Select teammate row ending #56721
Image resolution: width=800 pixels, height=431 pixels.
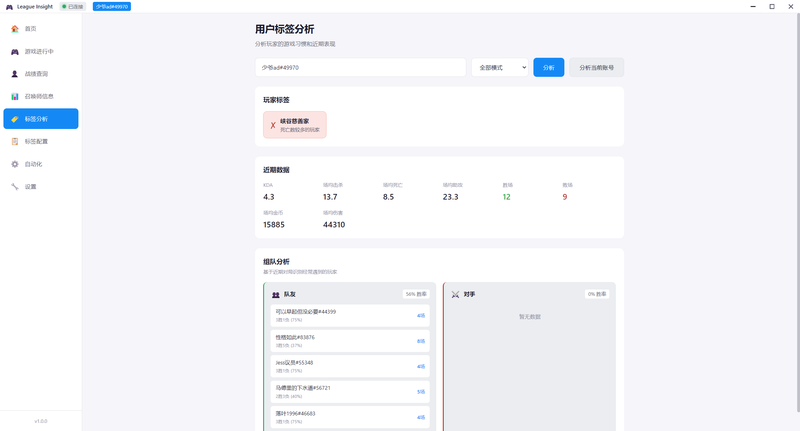[350, 392]
